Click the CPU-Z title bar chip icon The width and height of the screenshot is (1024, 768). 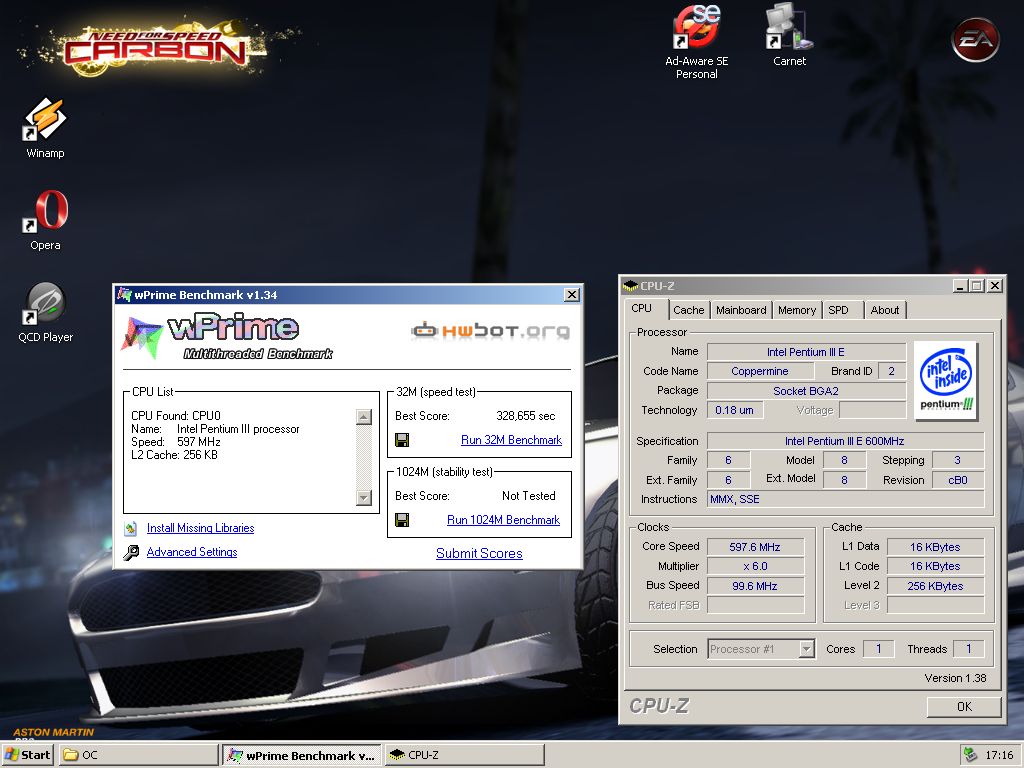point(630,286)
